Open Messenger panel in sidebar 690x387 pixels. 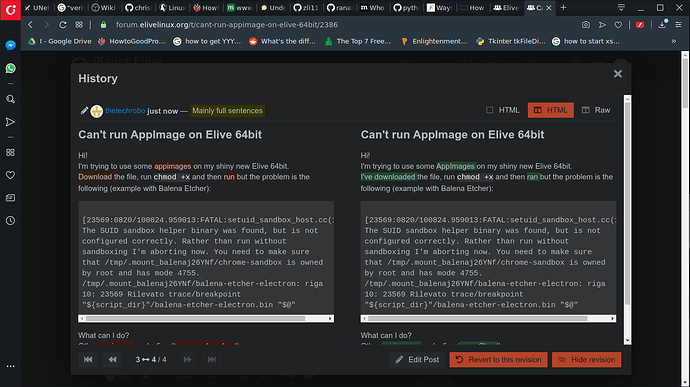click(x=11, y=45)
